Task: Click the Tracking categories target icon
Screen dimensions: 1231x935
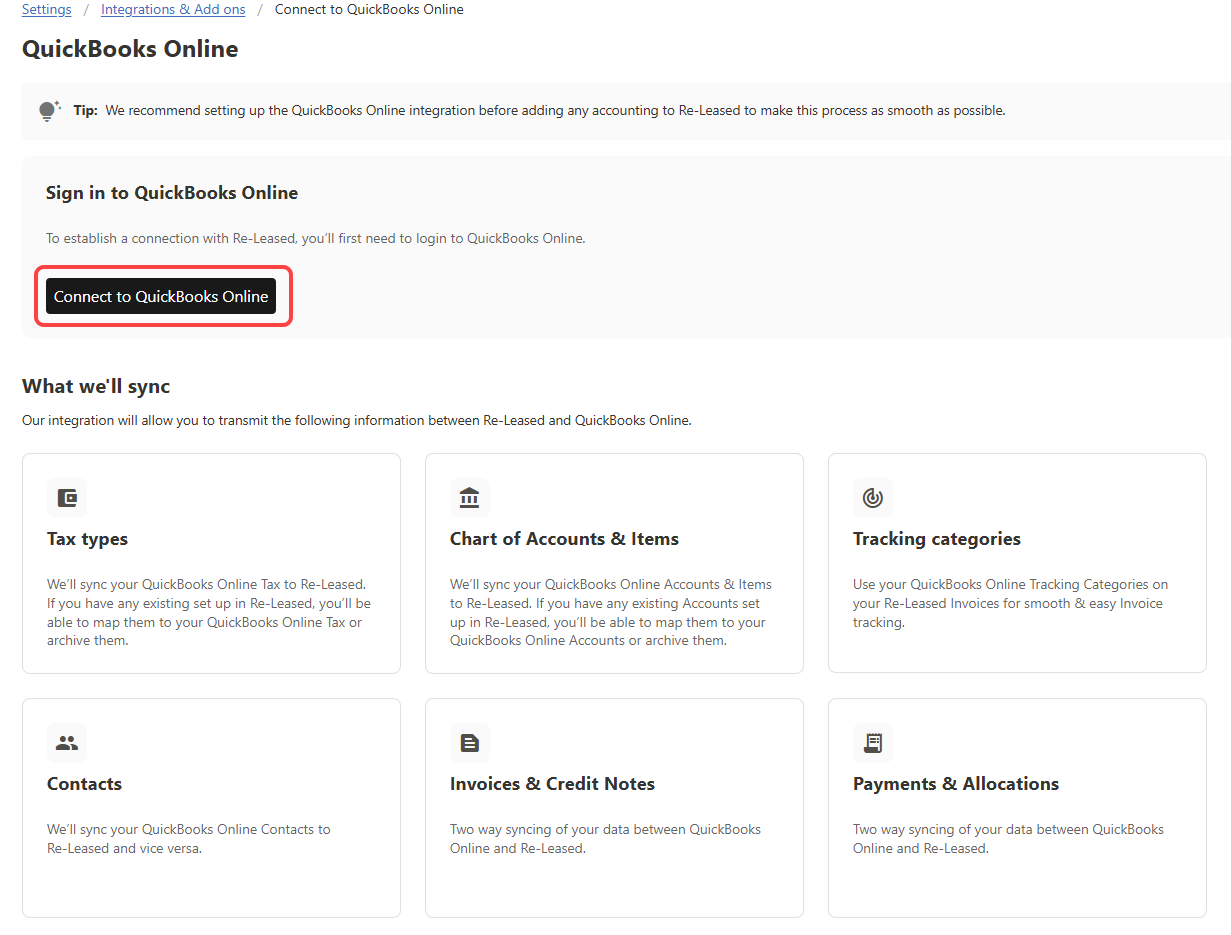Action: click(872, 498)
